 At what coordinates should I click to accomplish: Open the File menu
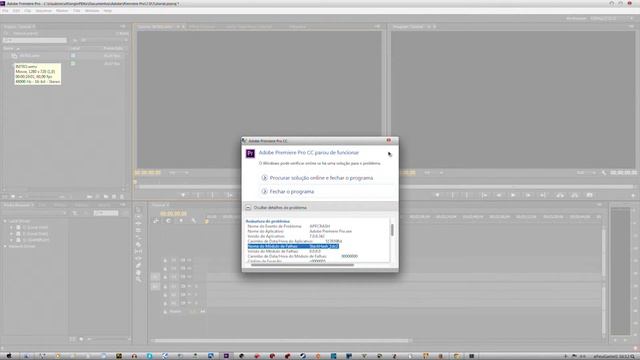5,11
